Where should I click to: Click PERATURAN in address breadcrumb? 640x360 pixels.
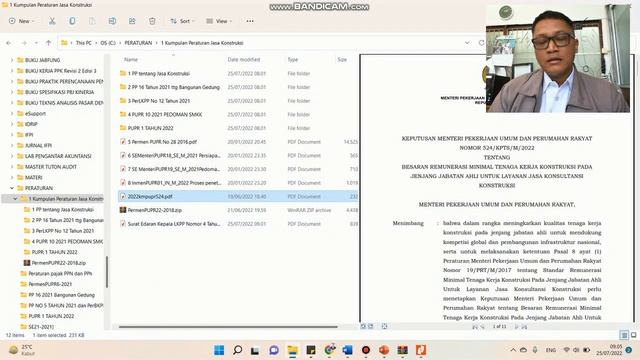coord(138,43)
